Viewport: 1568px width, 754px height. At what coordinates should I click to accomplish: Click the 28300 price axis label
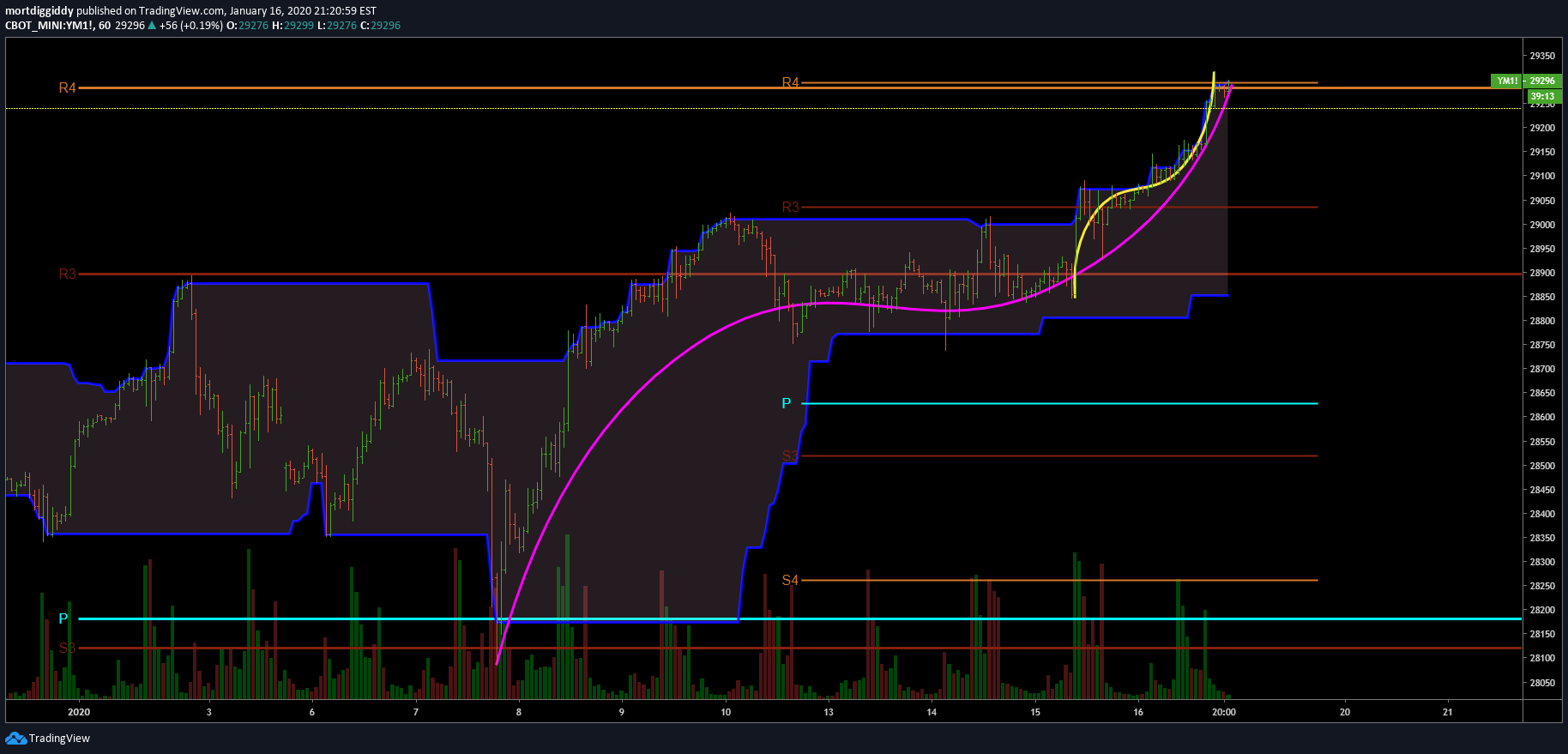(x=1542, y=562)
